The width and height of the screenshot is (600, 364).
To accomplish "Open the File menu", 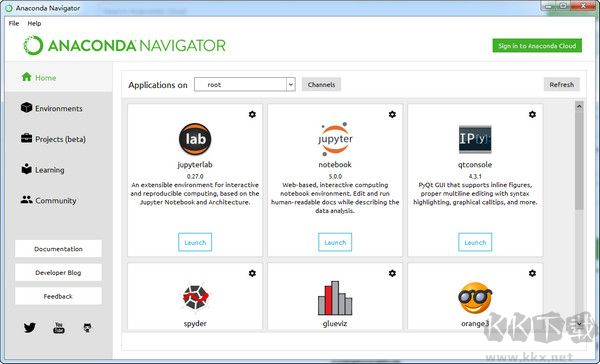I will (14, 23).
